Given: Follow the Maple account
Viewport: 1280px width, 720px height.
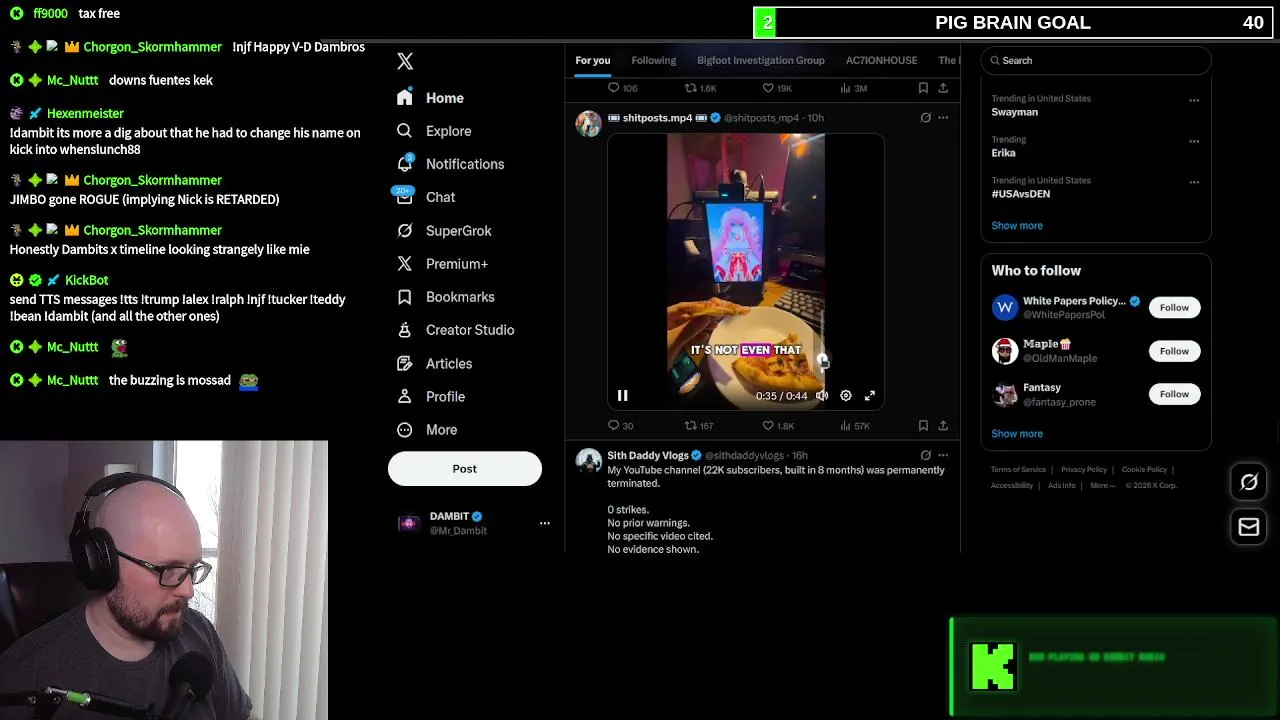Looking at the screenshot, I should 1174,351.
